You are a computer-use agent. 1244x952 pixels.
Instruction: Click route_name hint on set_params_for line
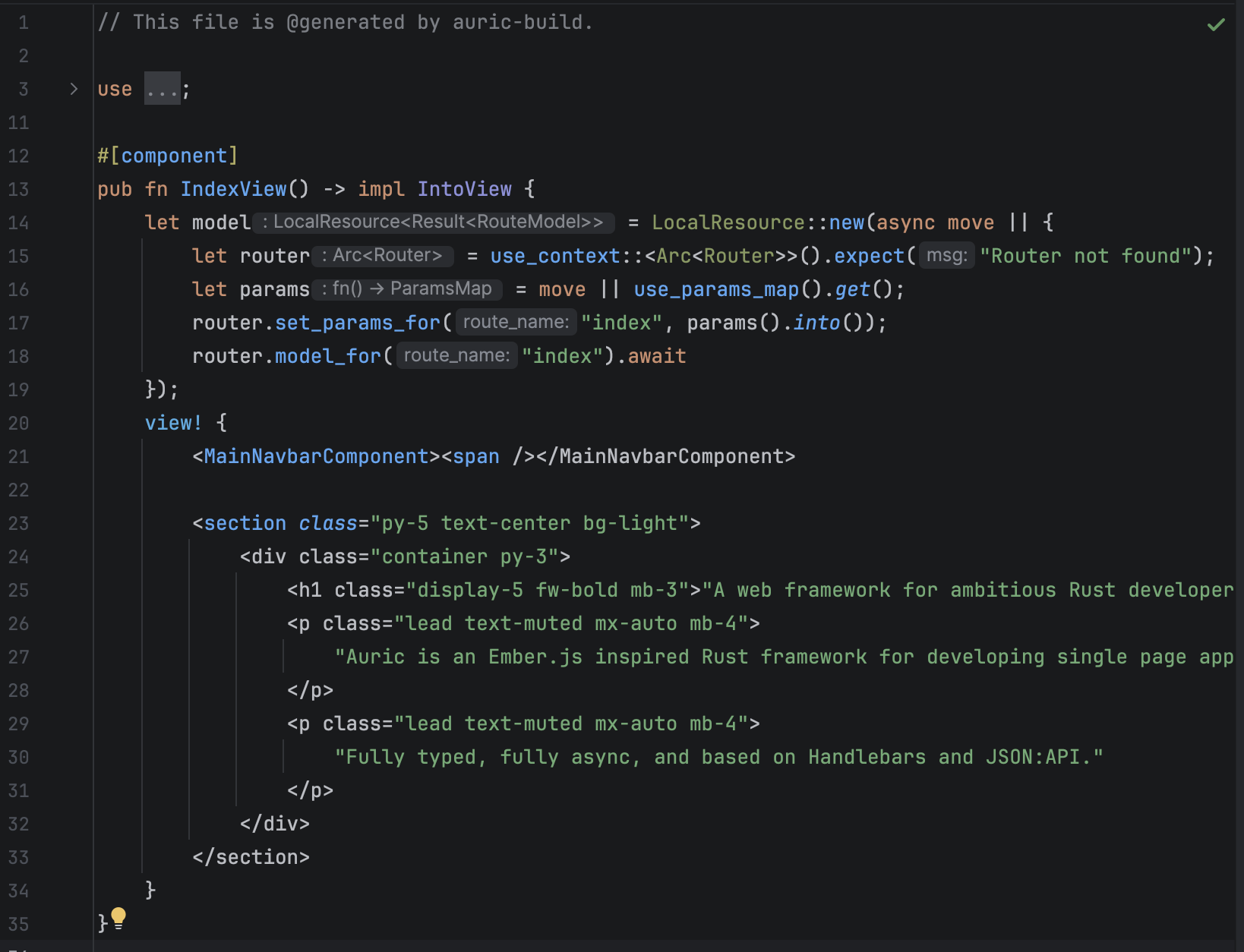(x=516, y=323)
